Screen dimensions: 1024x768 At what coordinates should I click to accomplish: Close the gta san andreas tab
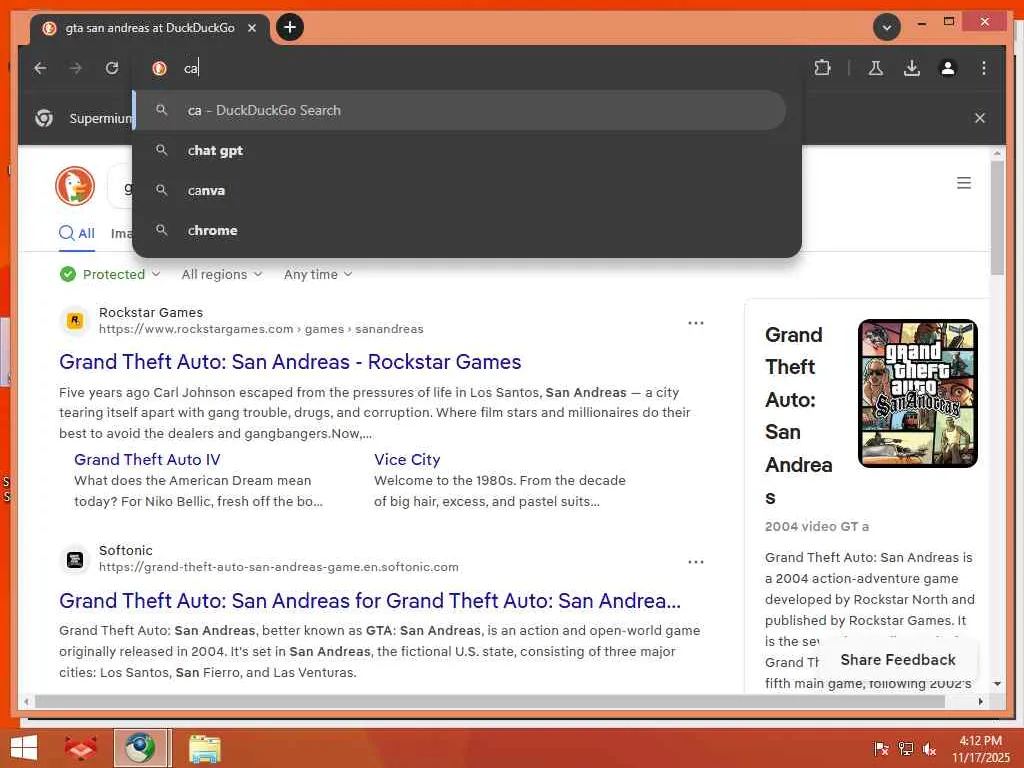(x=252, y=28)
